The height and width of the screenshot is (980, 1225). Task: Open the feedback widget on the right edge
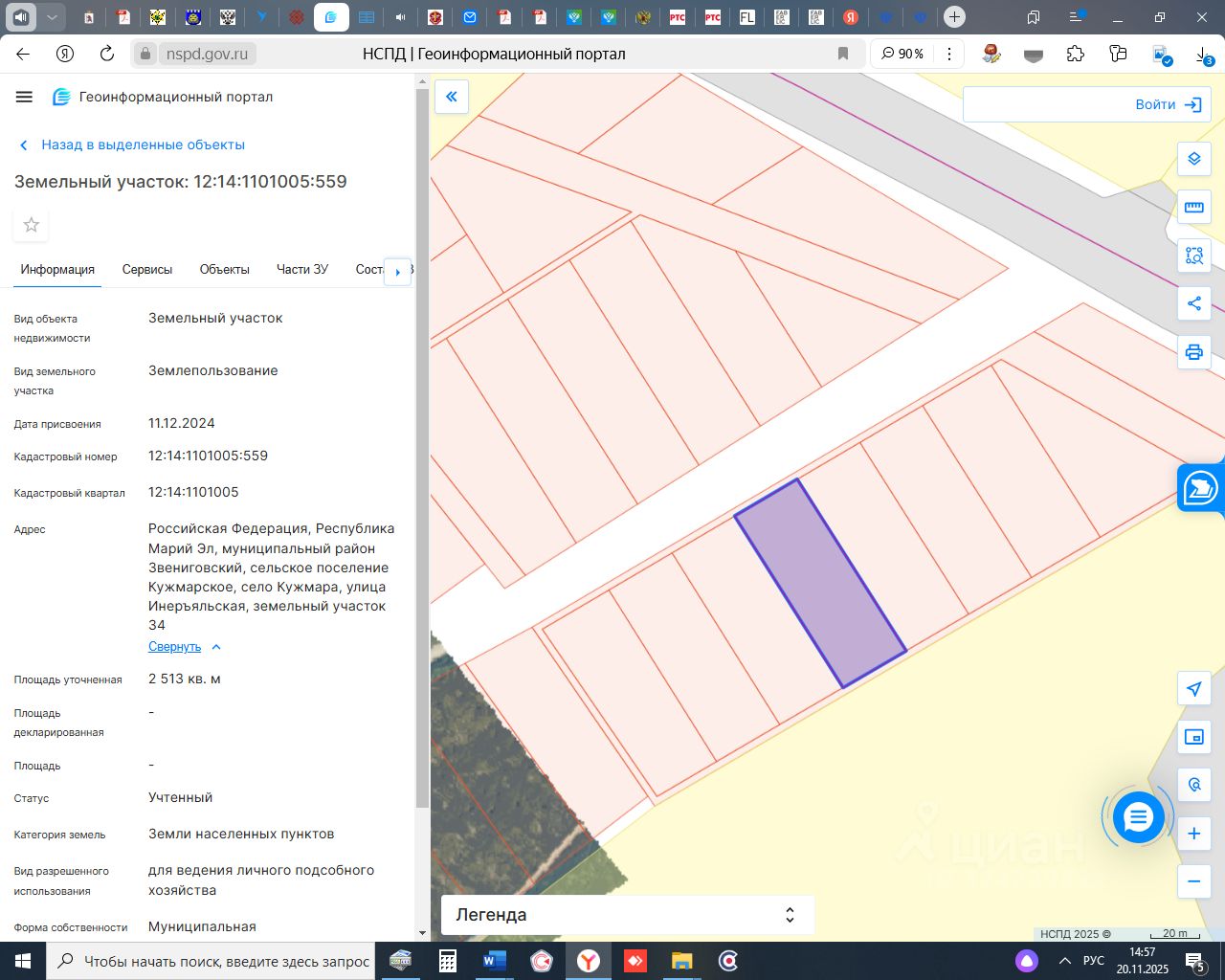[1201, 488]
